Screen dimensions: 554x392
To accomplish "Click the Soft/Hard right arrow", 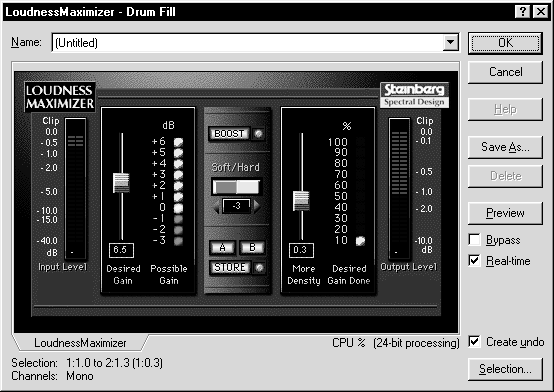I will (257, 206).
